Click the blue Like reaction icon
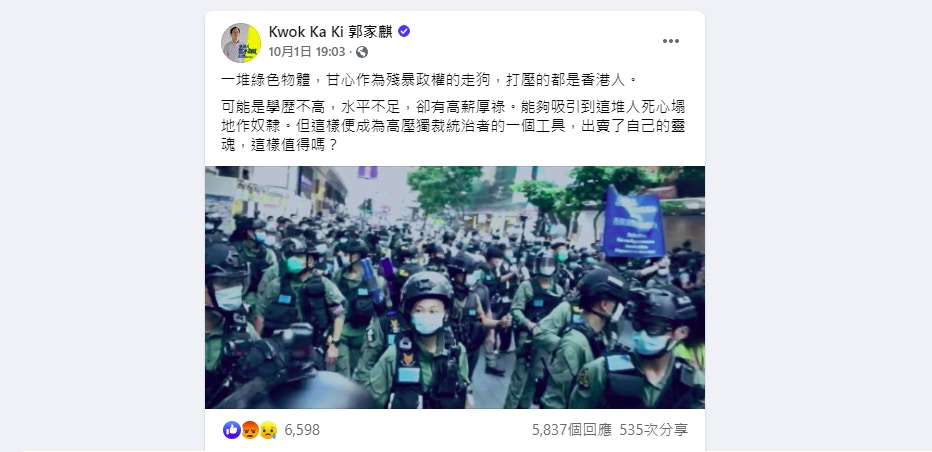 [232, 429]
